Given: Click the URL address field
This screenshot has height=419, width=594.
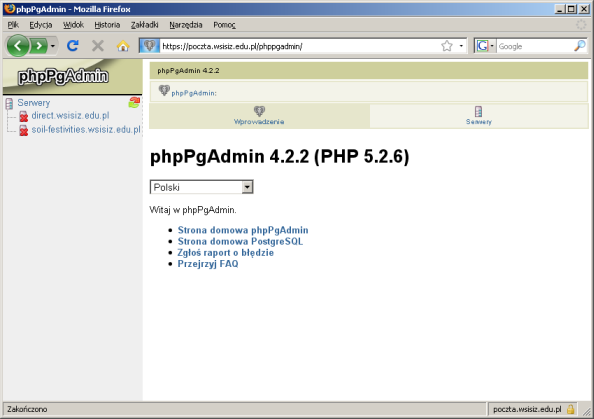Looking at the screenshot, I should click(x=299, y=46).
